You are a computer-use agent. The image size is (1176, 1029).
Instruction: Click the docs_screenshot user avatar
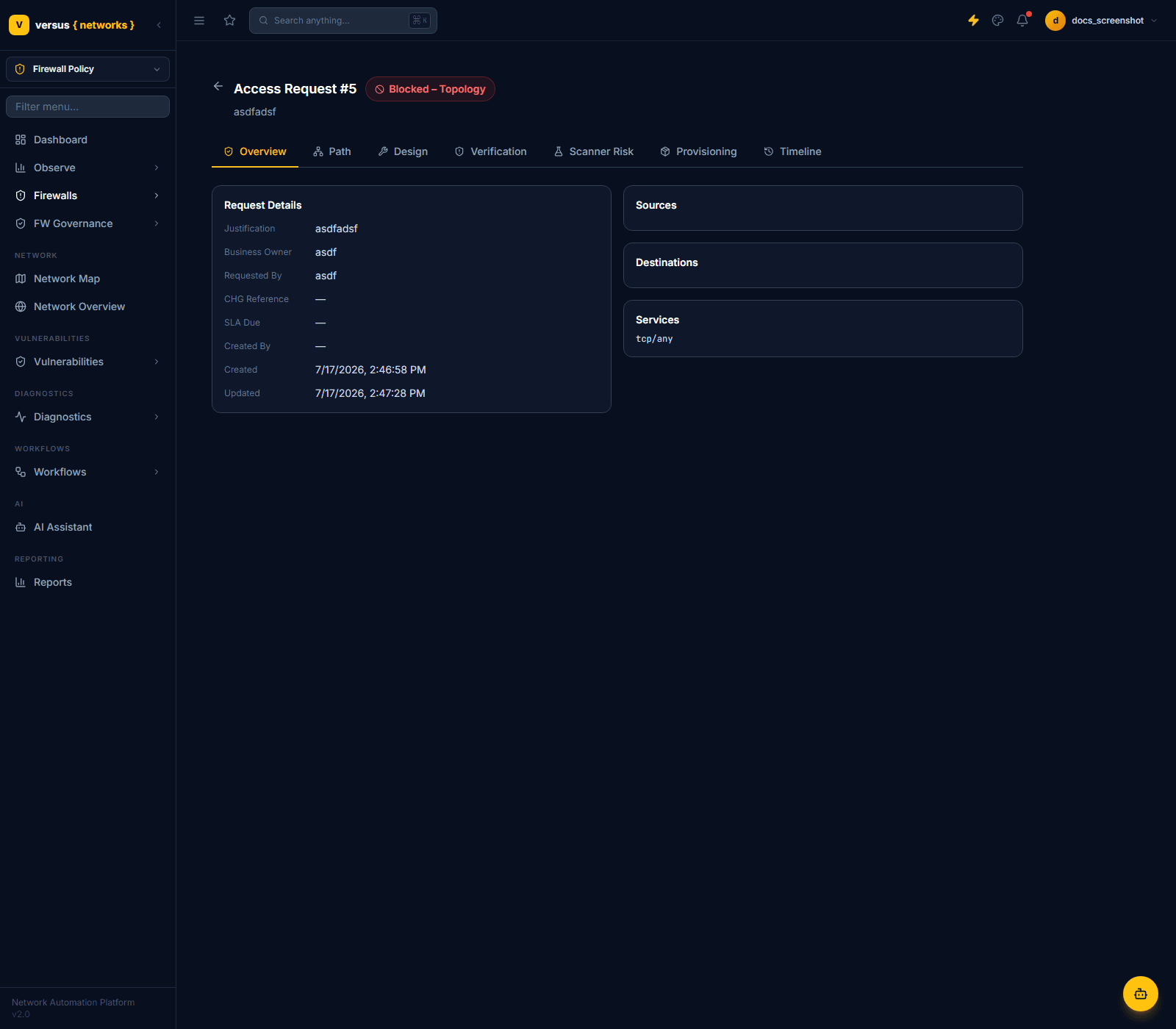click(1055, 21)
